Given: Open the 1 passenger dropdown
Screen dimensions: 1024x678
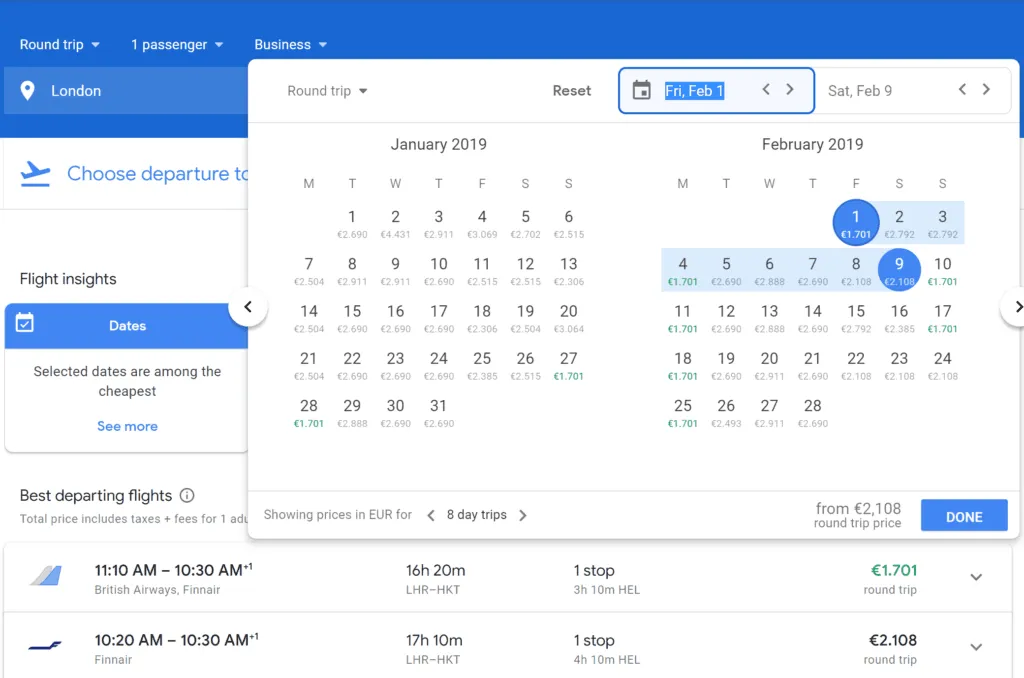Looking at the screenshot, I should pos(177,45).
